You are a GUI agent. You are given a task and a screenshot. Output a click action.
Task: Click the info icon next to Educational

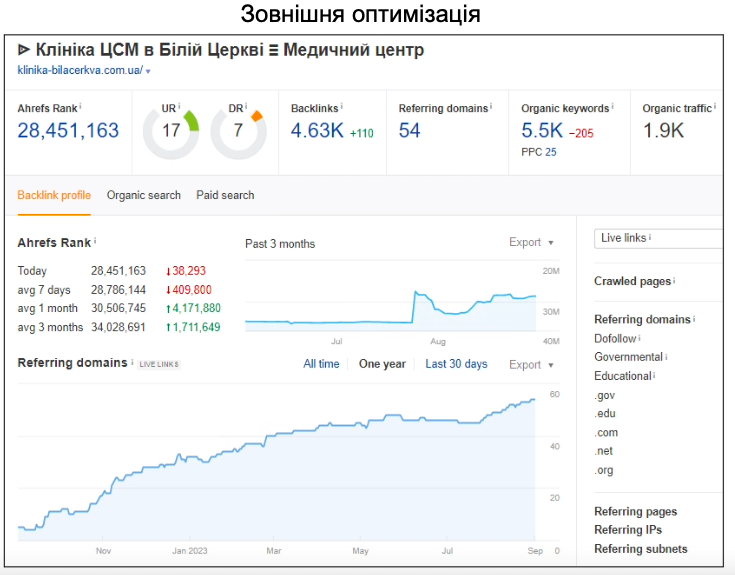click(654, 375)
